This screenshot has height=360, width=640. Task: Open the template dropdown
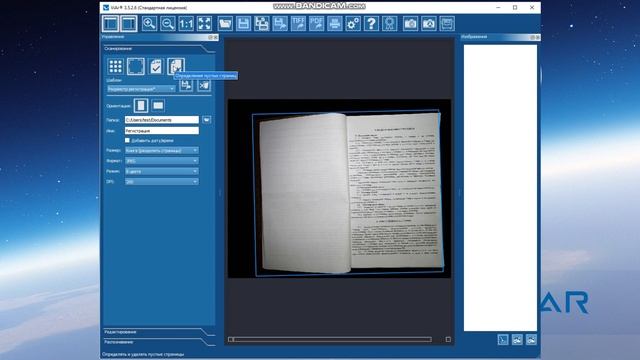[x=141, y=89]
